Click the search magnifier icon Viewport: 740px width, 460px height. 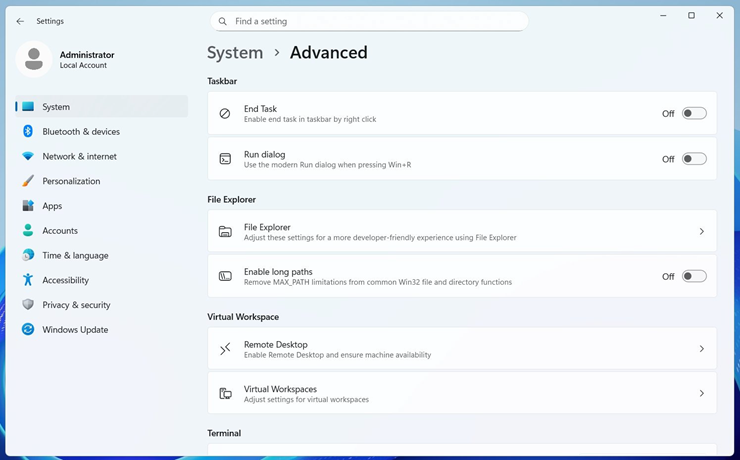point(223,21)
